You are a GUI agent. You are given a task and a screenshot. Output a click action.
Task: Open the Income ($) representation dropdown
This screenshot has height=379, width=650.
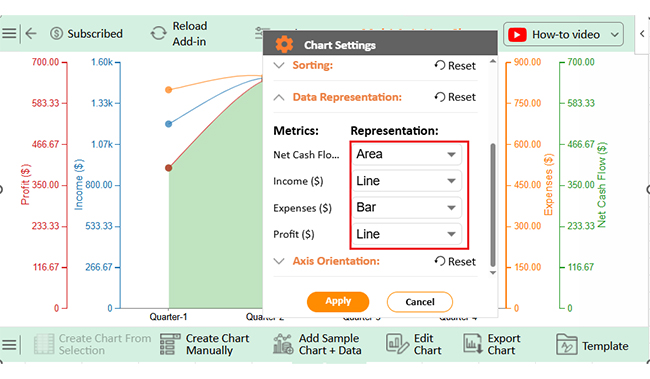point(407,181)
